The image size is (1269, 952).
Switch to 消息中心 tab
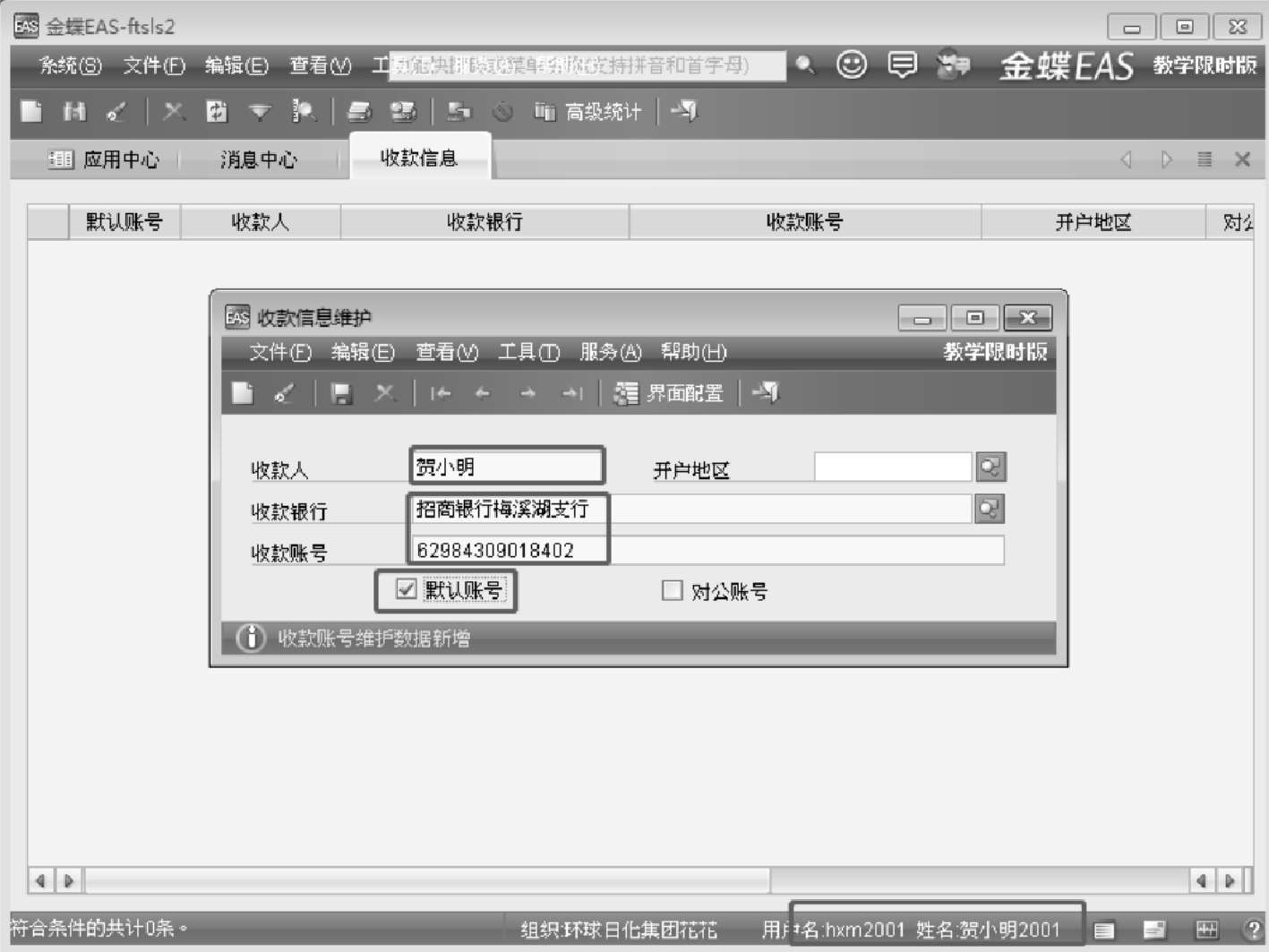[258, 159]
